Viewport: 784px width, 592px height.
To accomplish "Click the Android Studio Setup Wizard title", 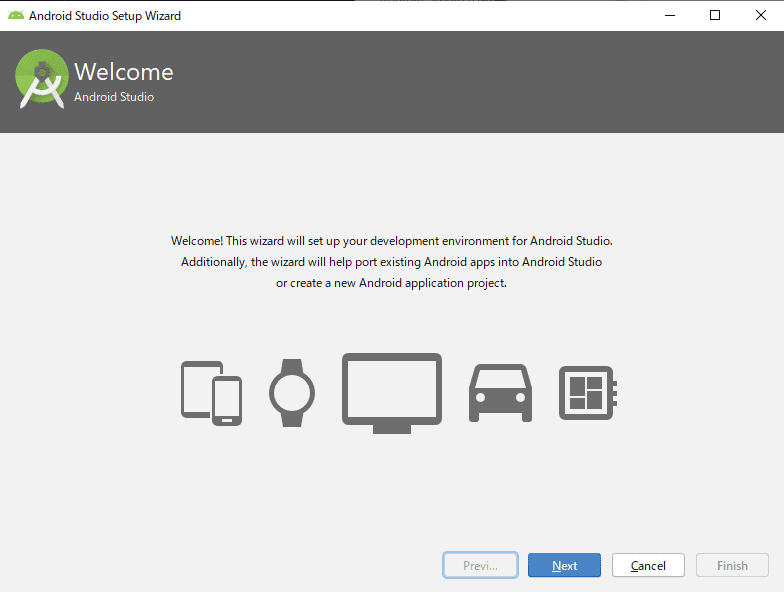I will 105,16.
